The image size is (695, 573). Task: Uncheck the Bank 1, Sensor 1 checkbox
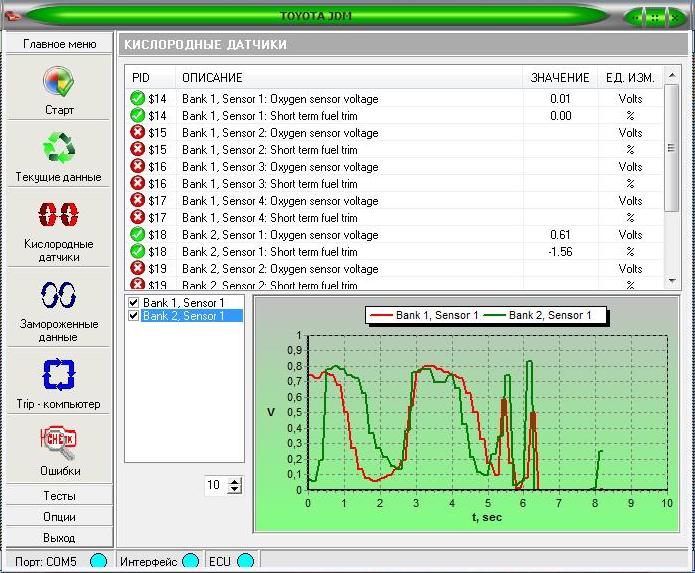tap(134, 303)
